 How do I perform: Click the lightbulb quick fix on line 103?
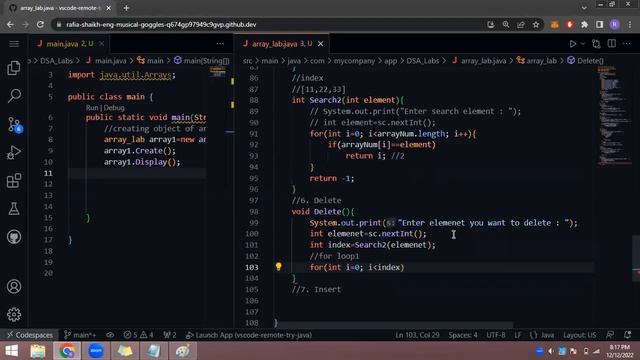(x=278, y=267)
